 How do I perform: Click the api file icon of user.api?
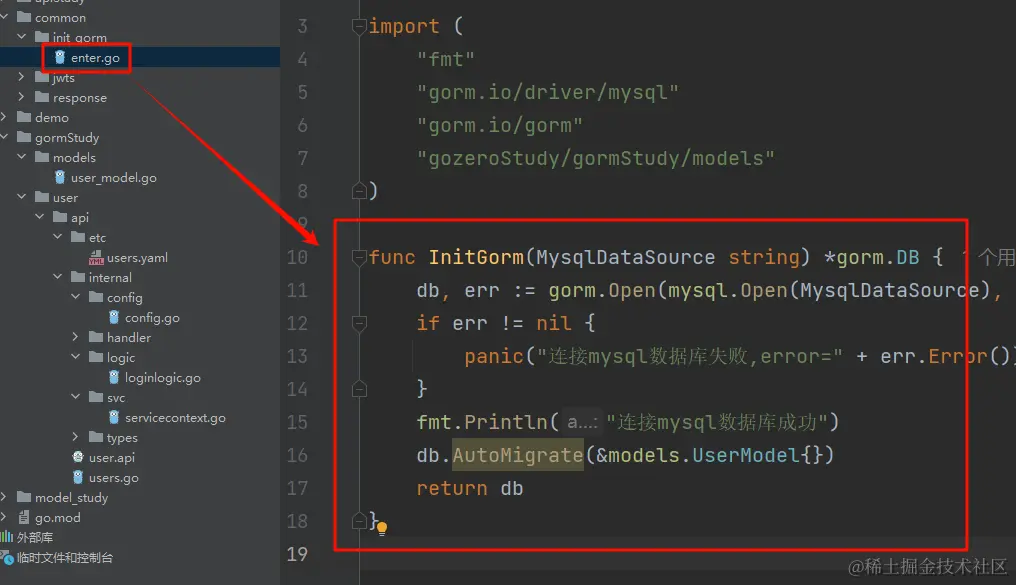pos(78,457)
